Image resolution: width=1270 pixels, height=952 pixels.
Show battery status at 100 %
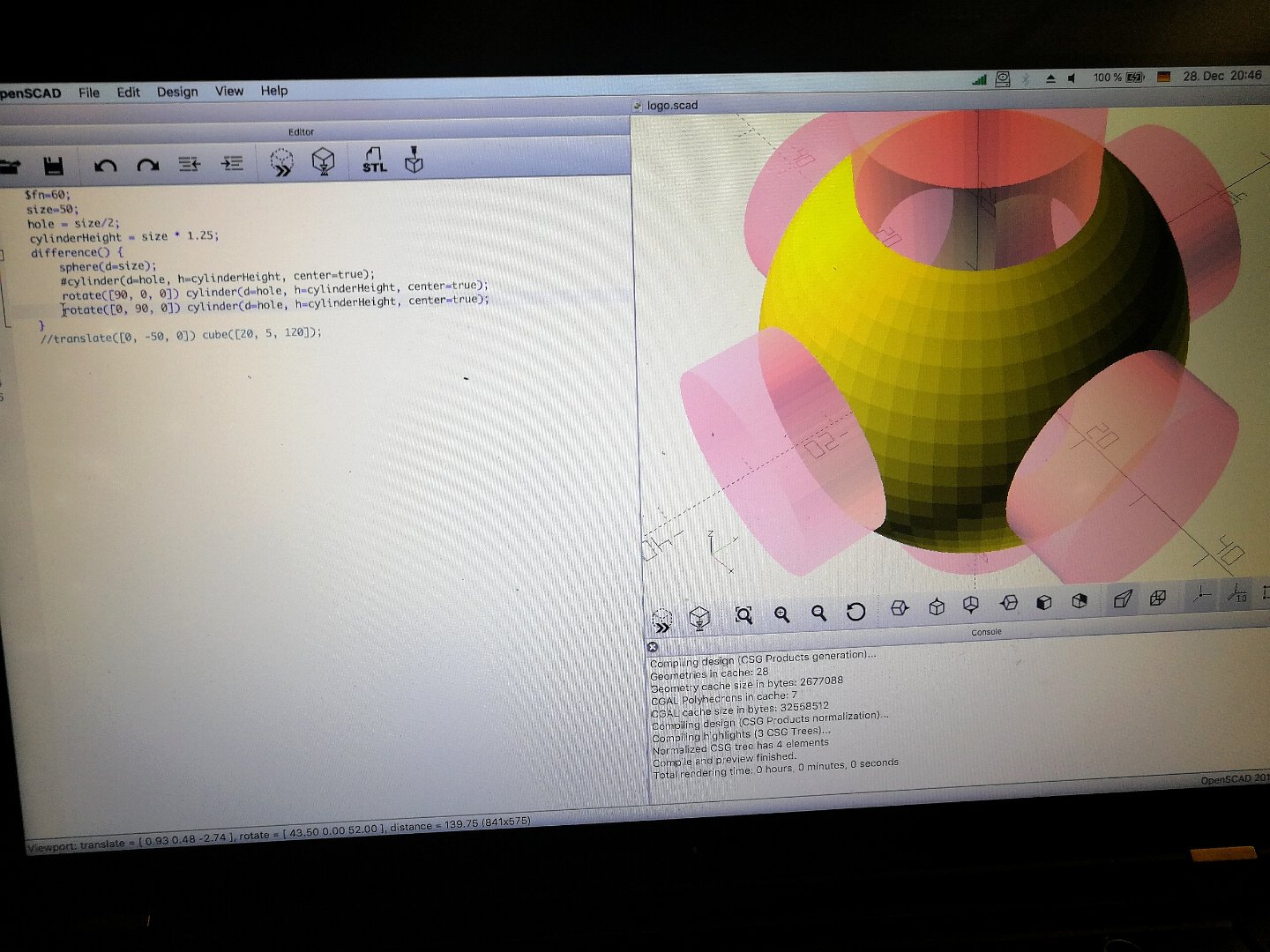pos(1118,77)
